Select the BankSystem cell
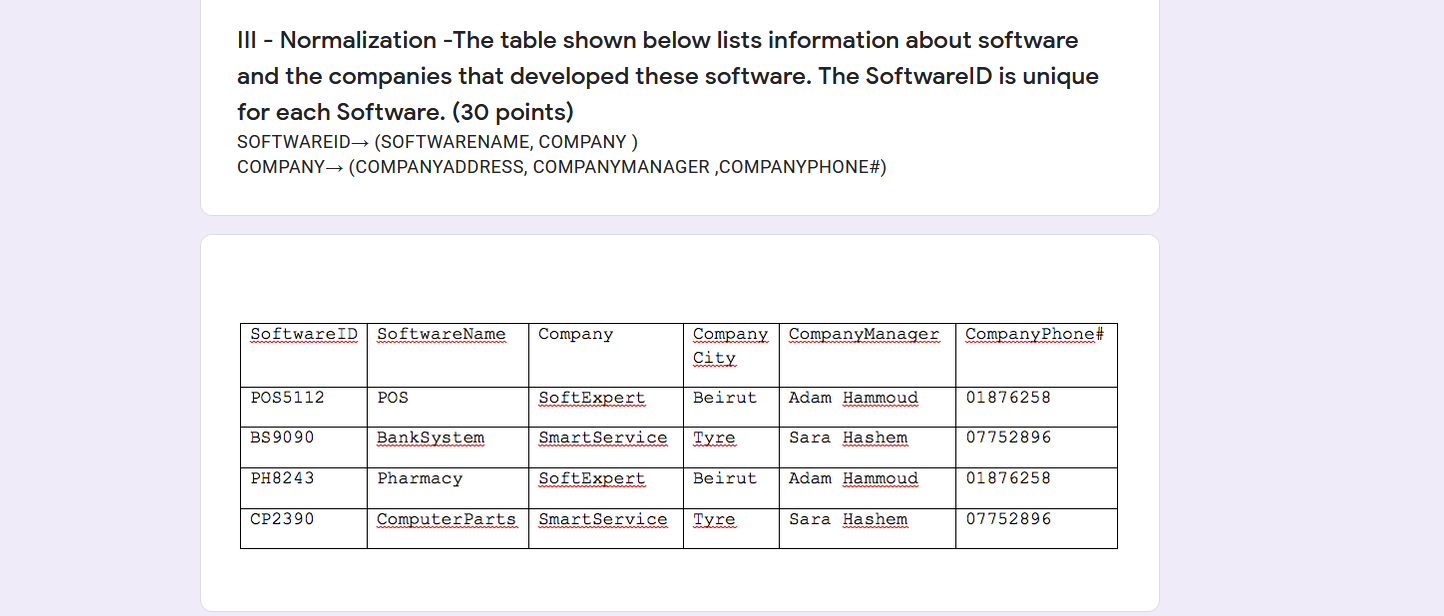Screen dimensions: 1444x616 click(x=430, y=437)
